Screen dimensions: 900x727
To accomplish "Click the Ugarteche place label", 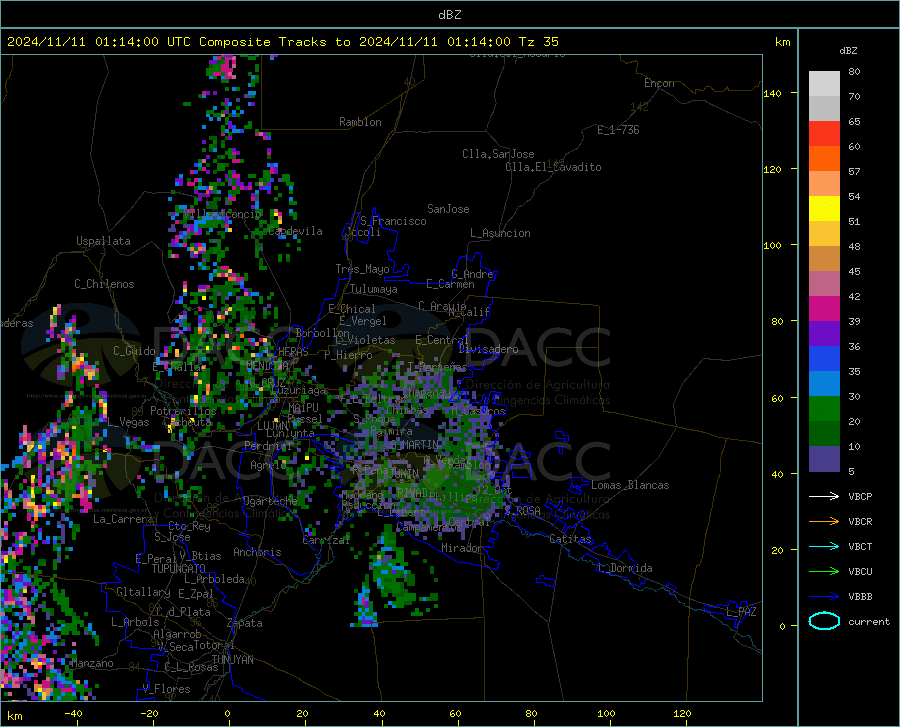I will [x=270, y=501].
